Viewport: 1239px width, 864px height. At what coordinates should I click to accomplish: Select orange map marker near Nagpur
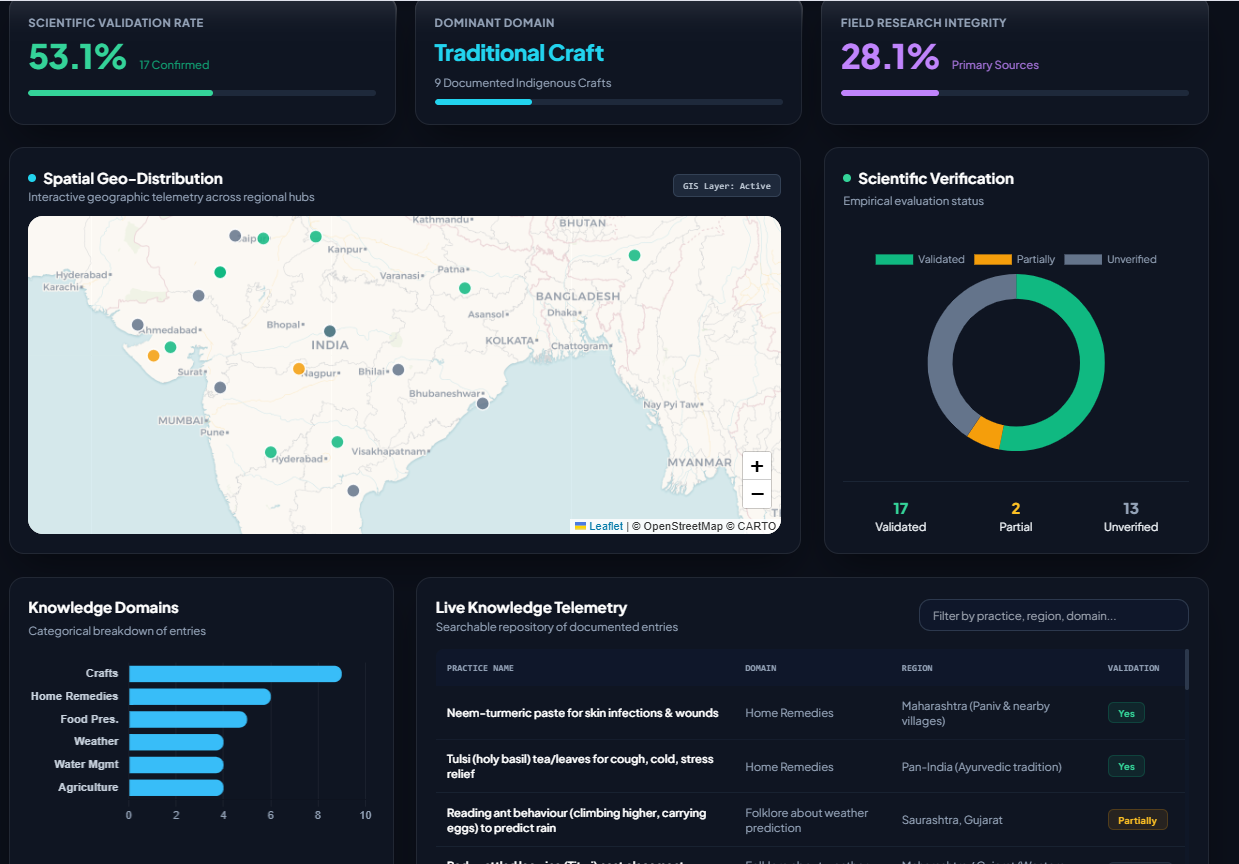click(x=298, y=369)
